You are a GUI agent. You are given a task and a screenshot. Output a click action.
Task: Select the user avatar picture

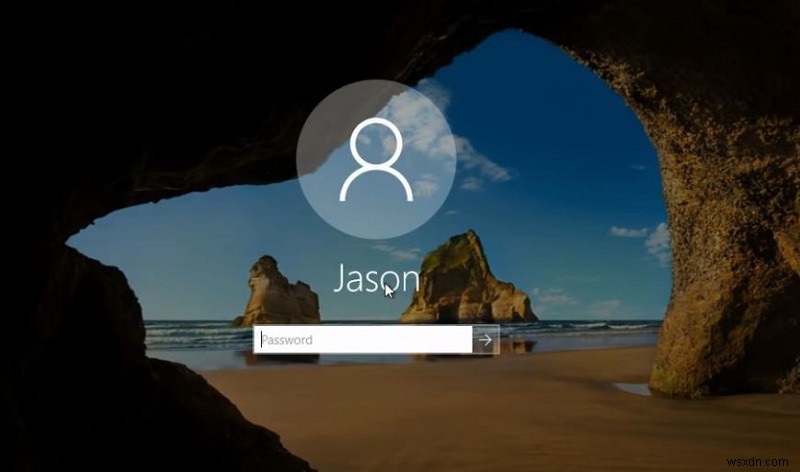[377, 159]
